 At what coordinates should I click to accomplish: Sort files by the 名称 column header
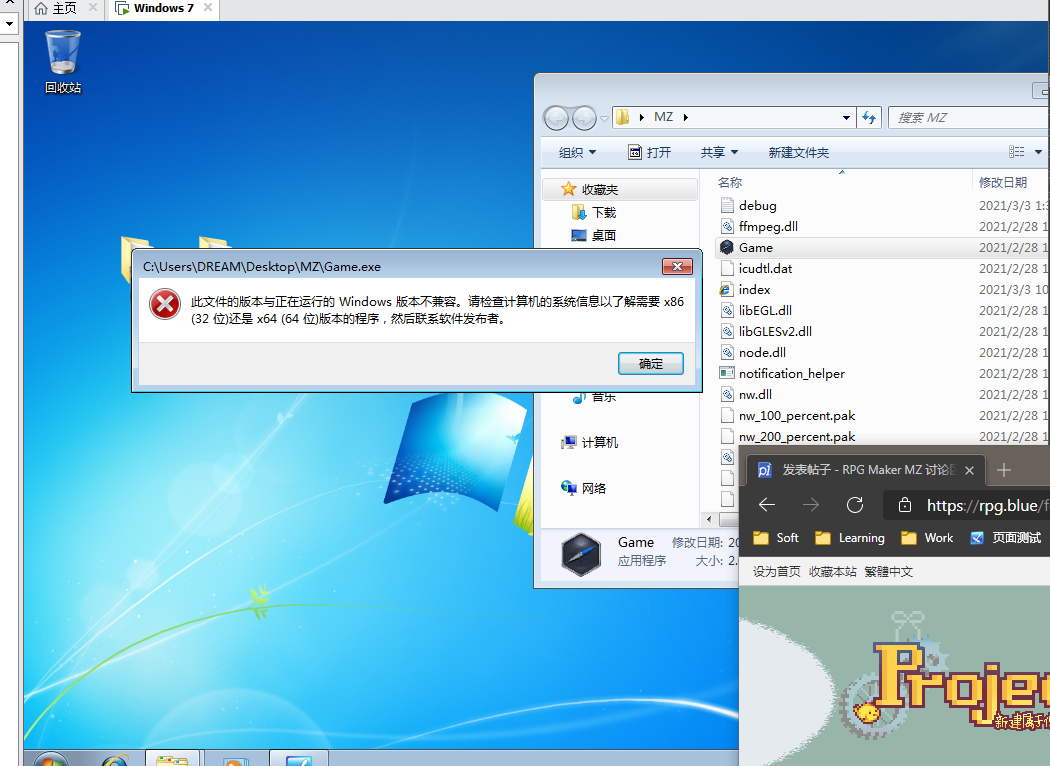pos(730,182)
